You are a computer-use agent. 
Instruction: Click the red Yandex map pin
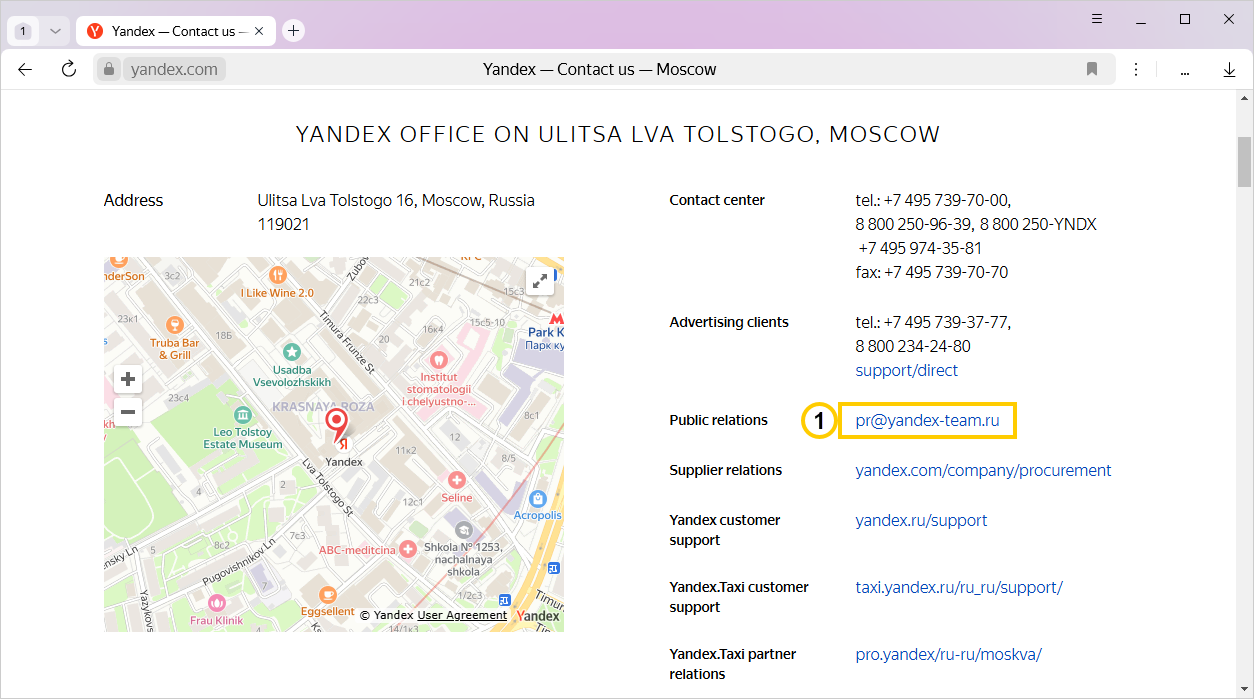coord(338,424)
